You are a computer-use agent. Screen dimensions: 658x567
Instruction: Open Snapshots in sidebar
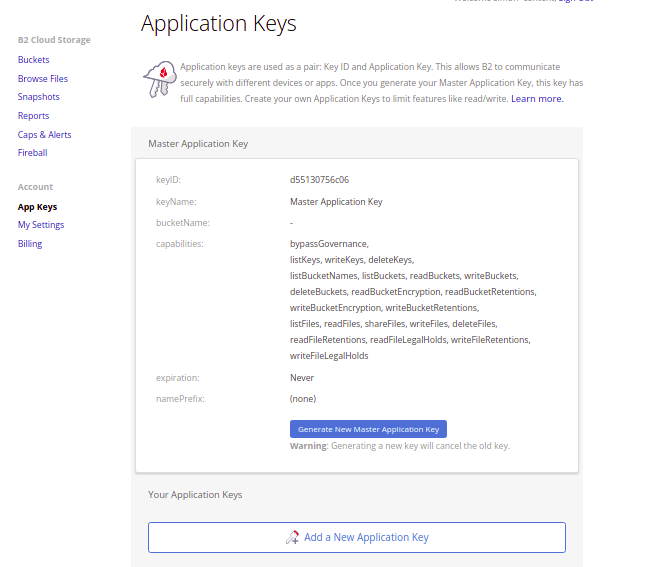point(39,97)
